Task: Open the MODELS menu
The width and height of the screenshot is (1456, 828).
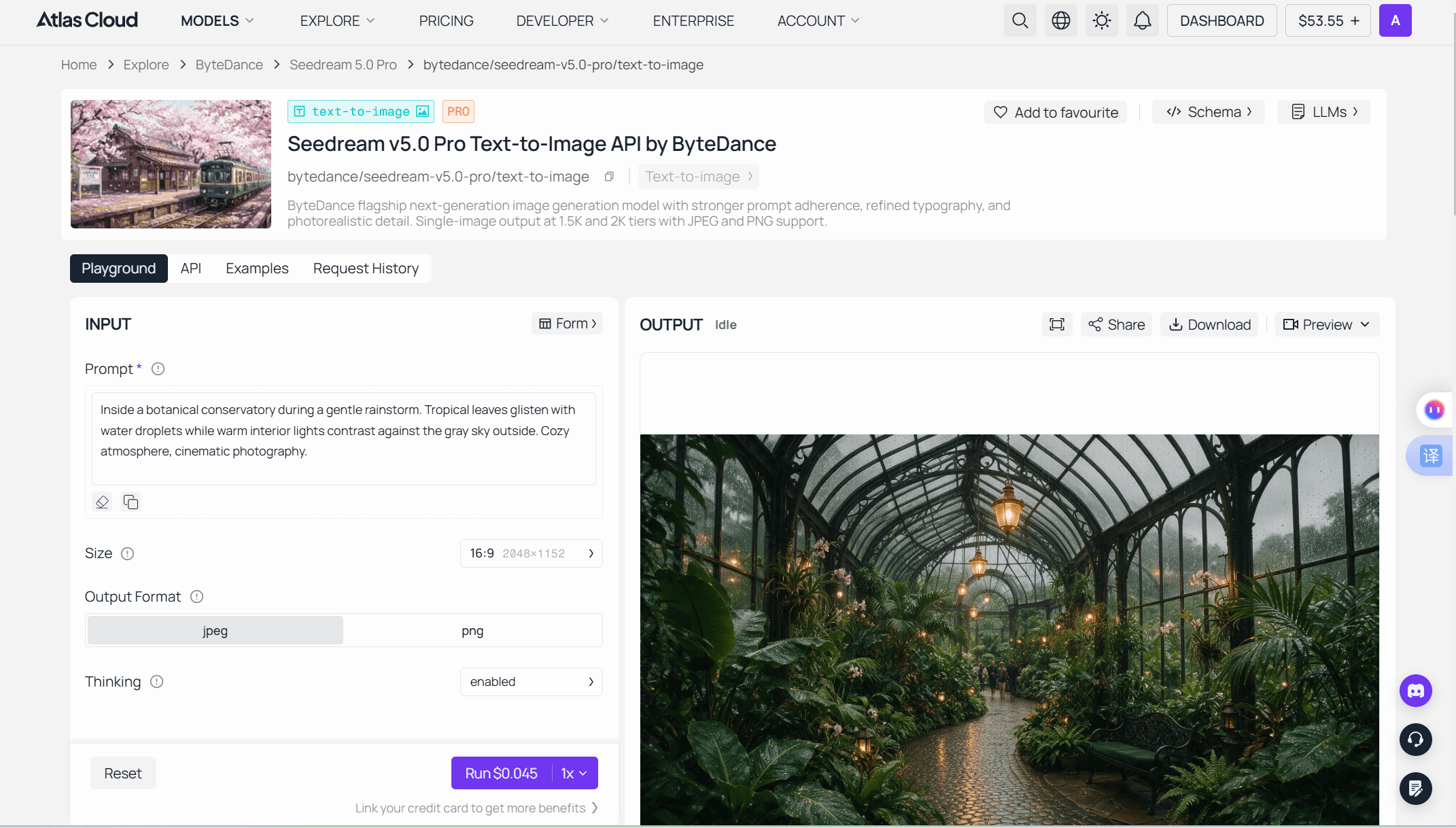Action: click(218, 21)
